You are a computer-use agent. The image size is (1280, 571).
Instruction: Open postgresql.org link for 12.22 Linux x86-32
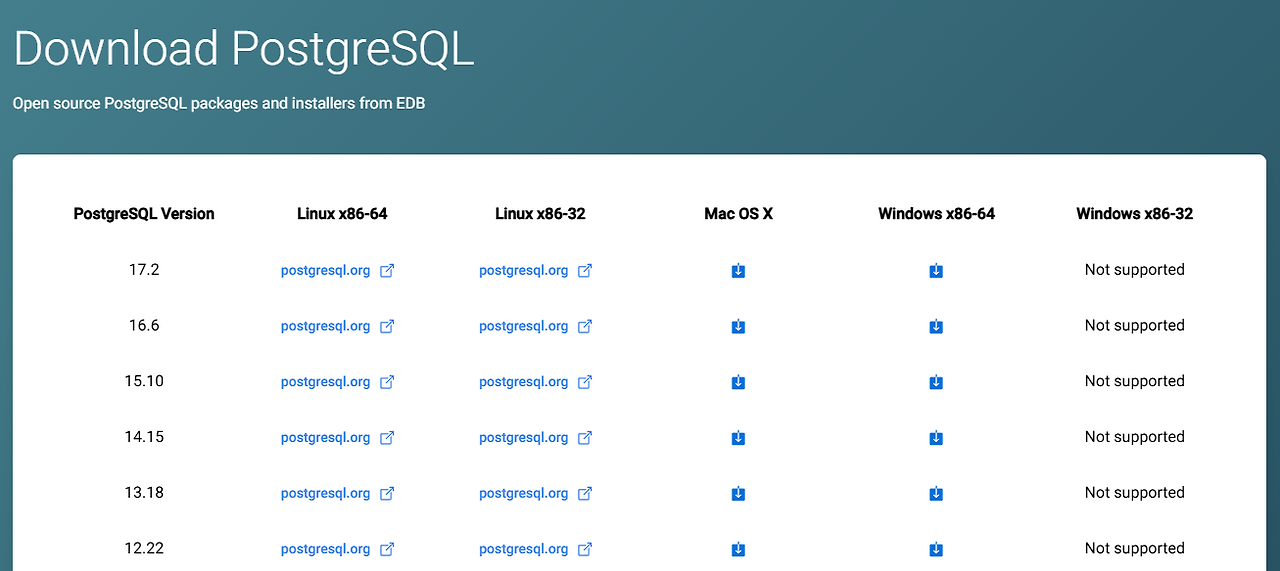pos(536,549)
